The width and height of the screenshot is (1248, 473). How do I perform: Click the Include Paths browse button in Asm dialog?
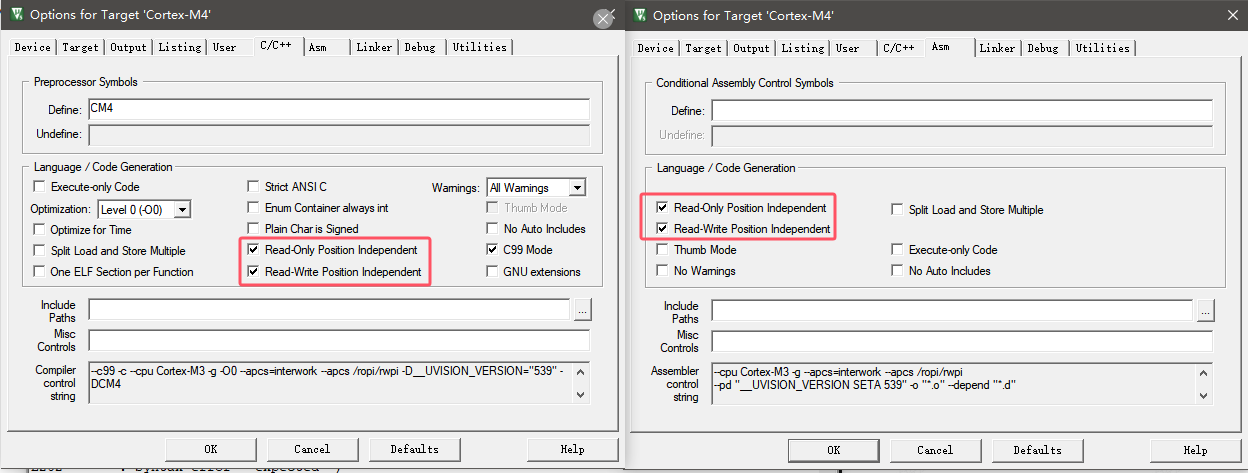(x=1205, y=311)
